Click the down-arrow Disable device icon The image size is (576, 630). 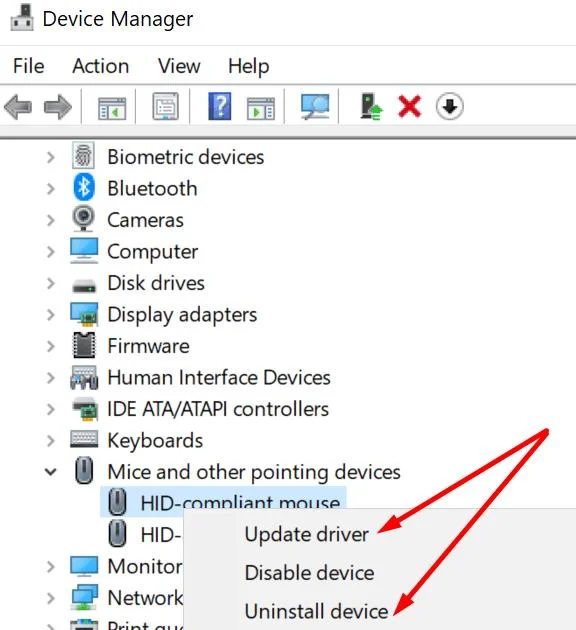[x=449, y=106]
